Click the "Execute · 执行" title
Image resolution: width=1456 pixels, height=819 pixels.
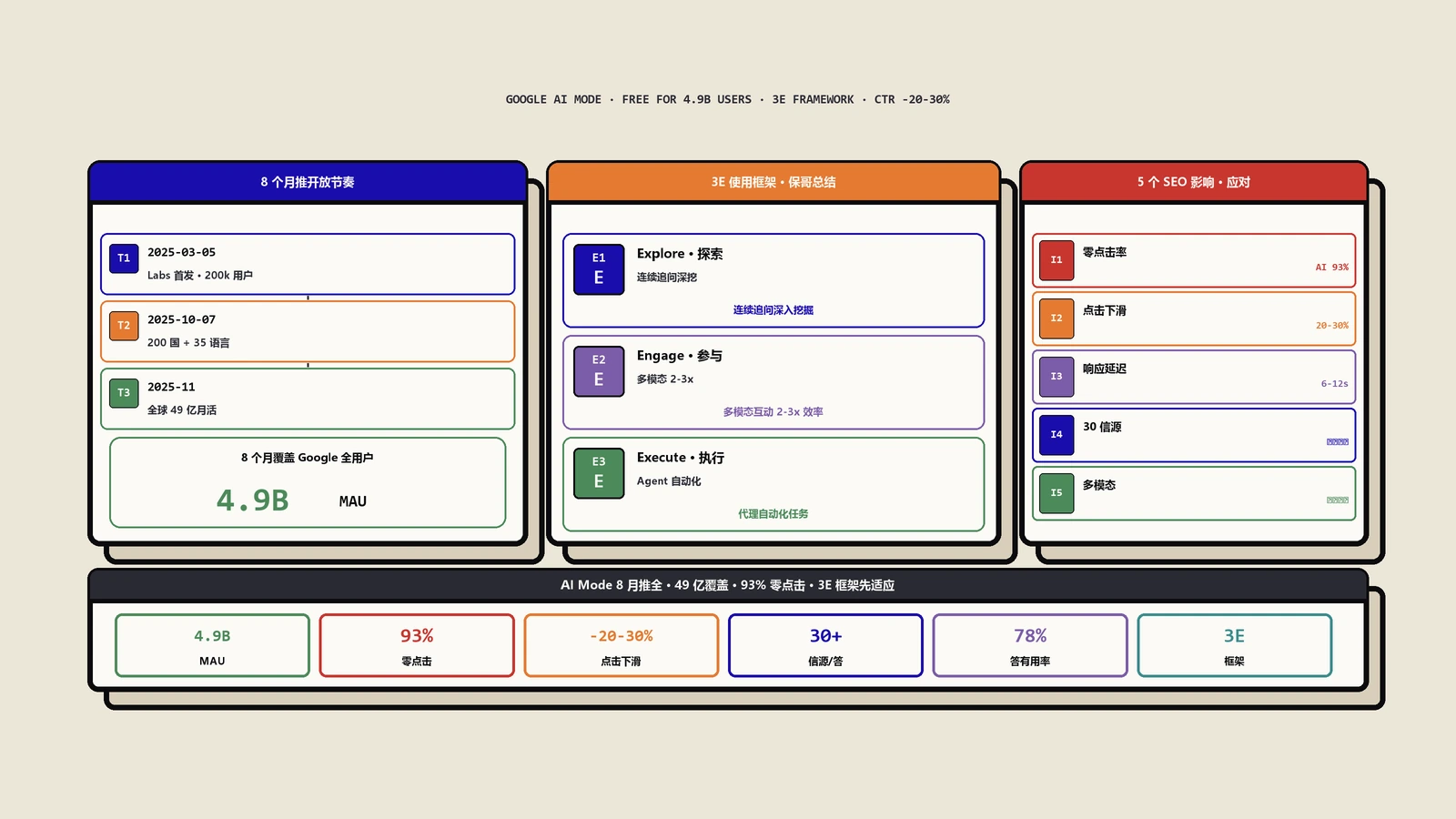[x=681, y=458]
